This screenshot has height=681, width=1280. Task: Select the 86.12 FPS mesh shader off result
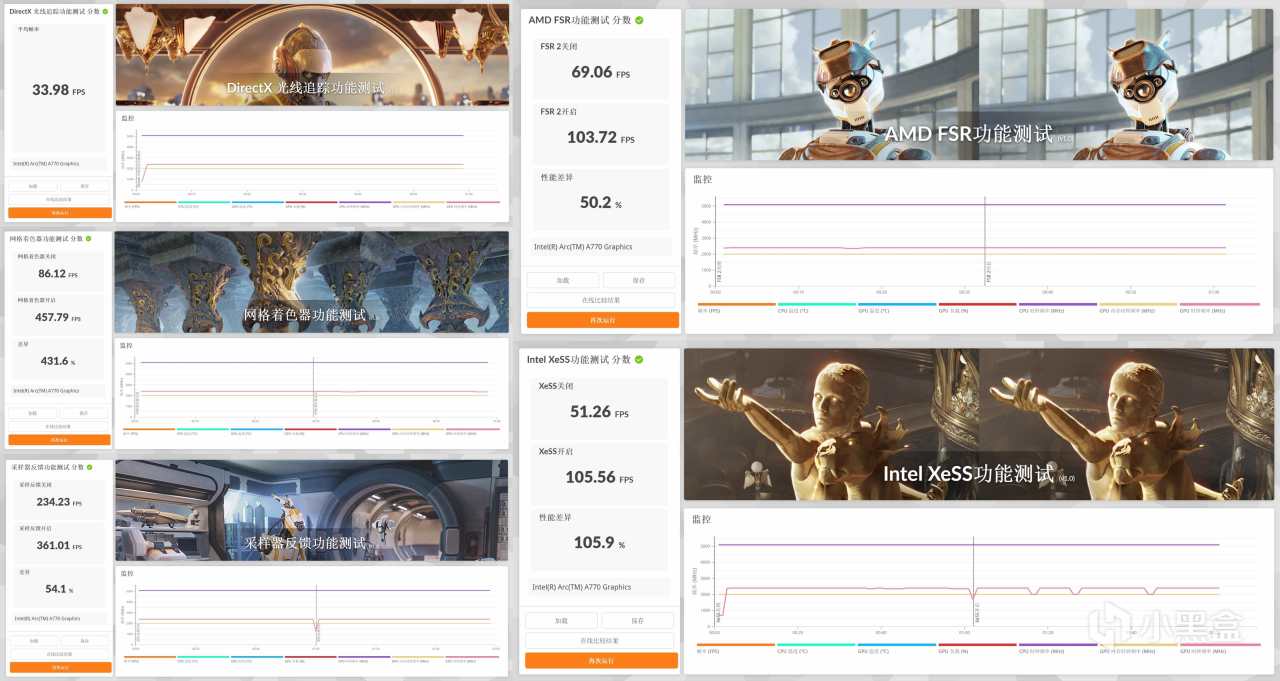pos(59,274)
